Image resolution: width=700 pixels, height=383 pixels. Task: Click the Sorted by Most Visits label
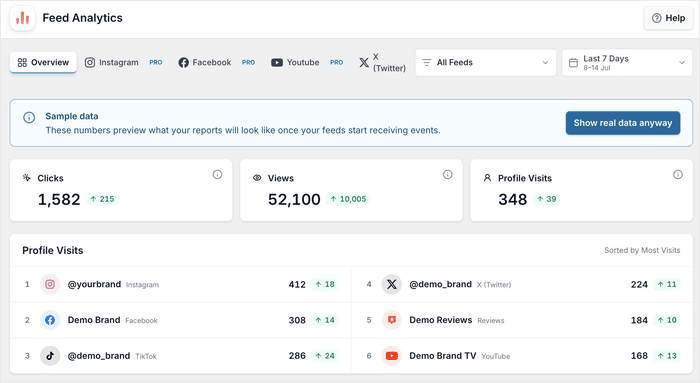tap(642, 250)
